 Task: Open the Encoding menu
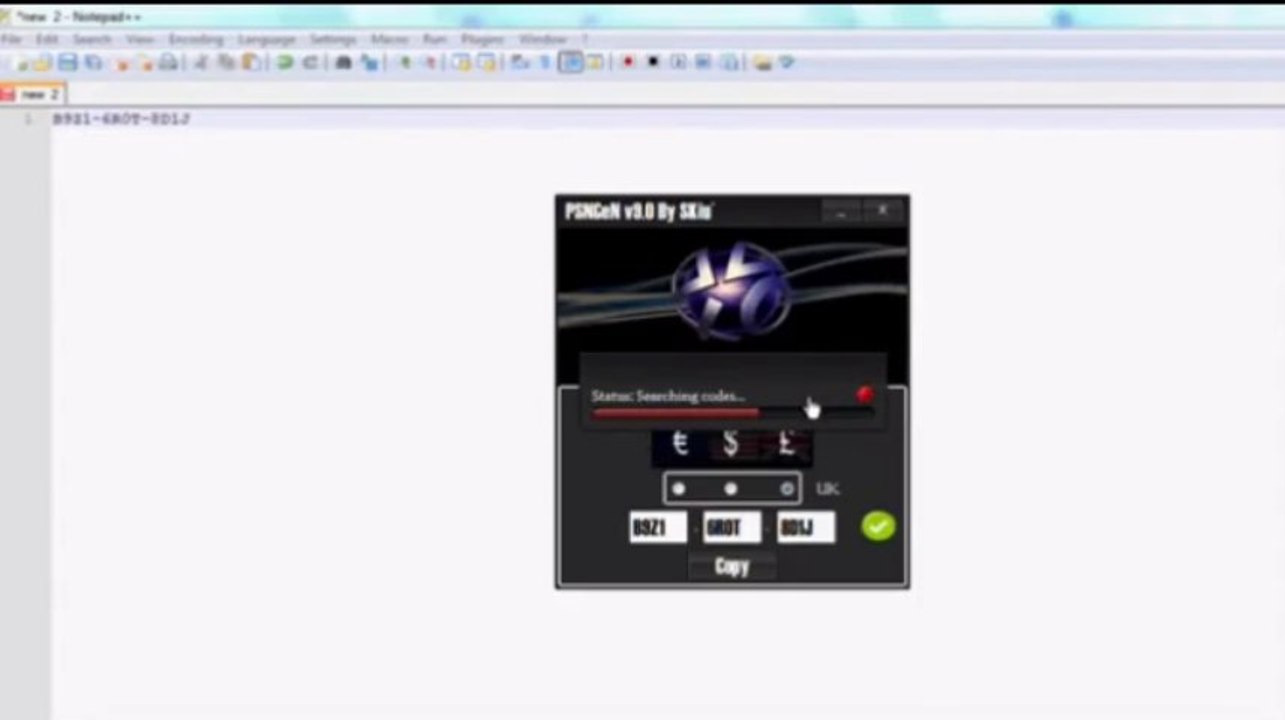(x=196, y=39)
